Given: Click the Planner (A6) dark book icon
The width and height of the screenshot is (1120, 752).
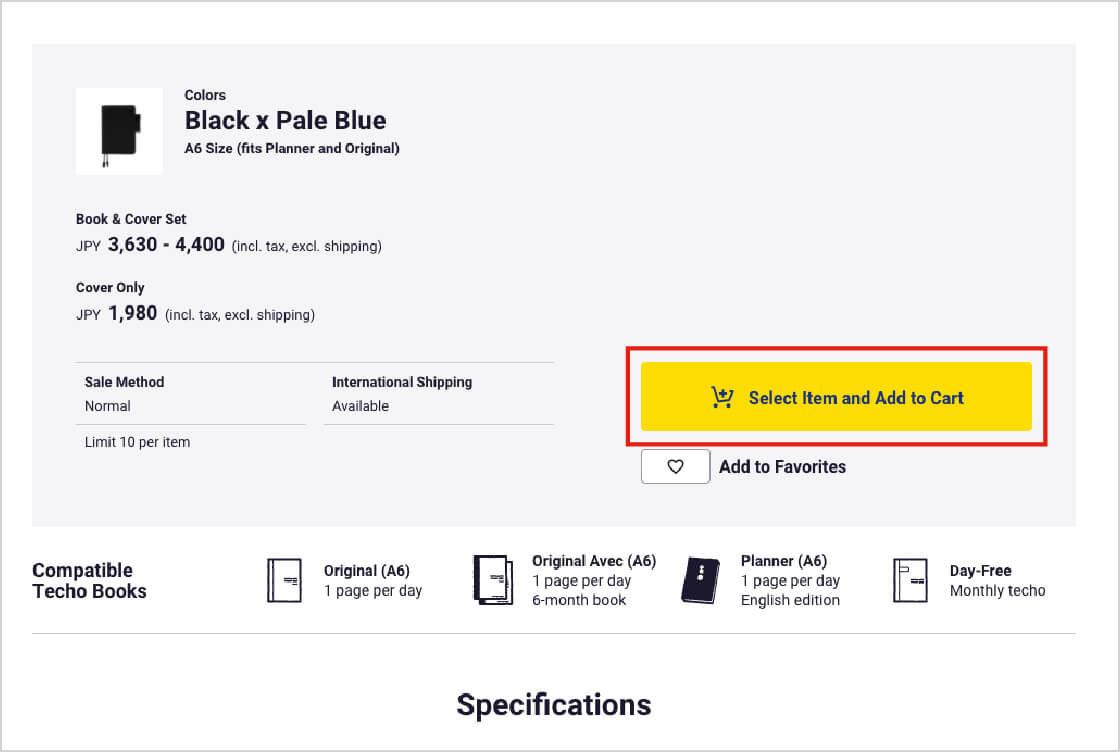Looking at the screenshot, I should 700,580.
